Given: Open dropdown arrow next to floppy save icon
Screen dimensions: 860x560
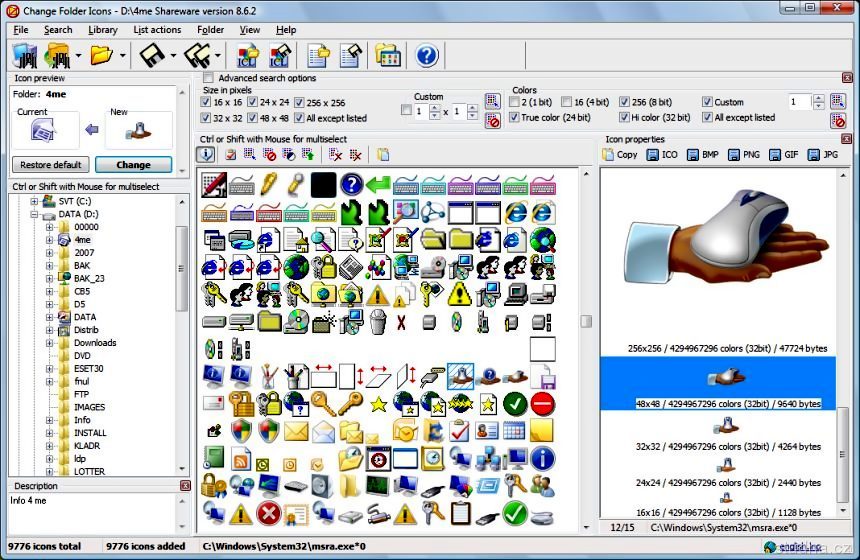Looking at the screenshot, I should [173, 56].
